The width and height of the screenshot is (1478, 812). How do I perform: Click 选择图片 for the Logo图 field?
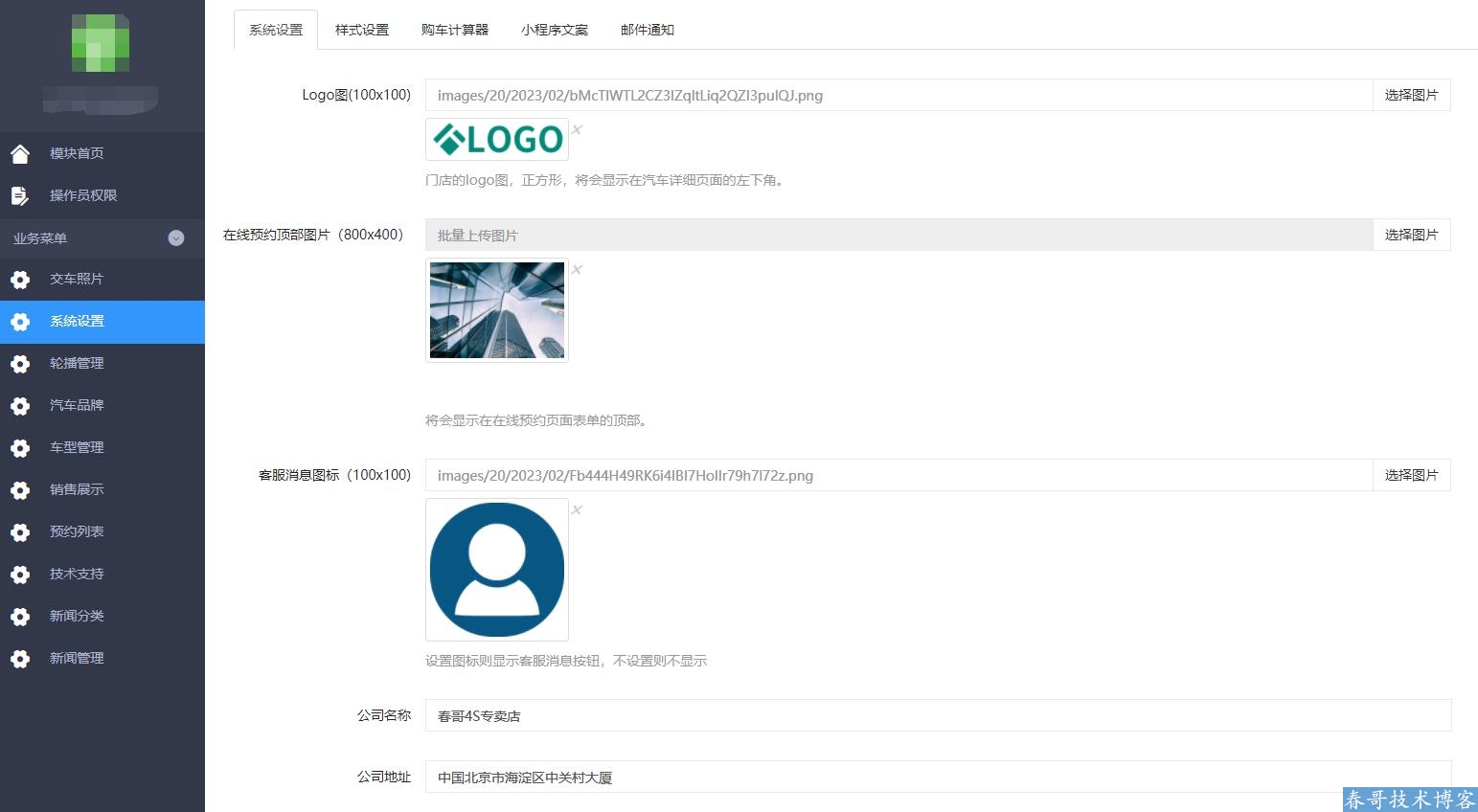pyautogui.click(x=1411, y=95)
